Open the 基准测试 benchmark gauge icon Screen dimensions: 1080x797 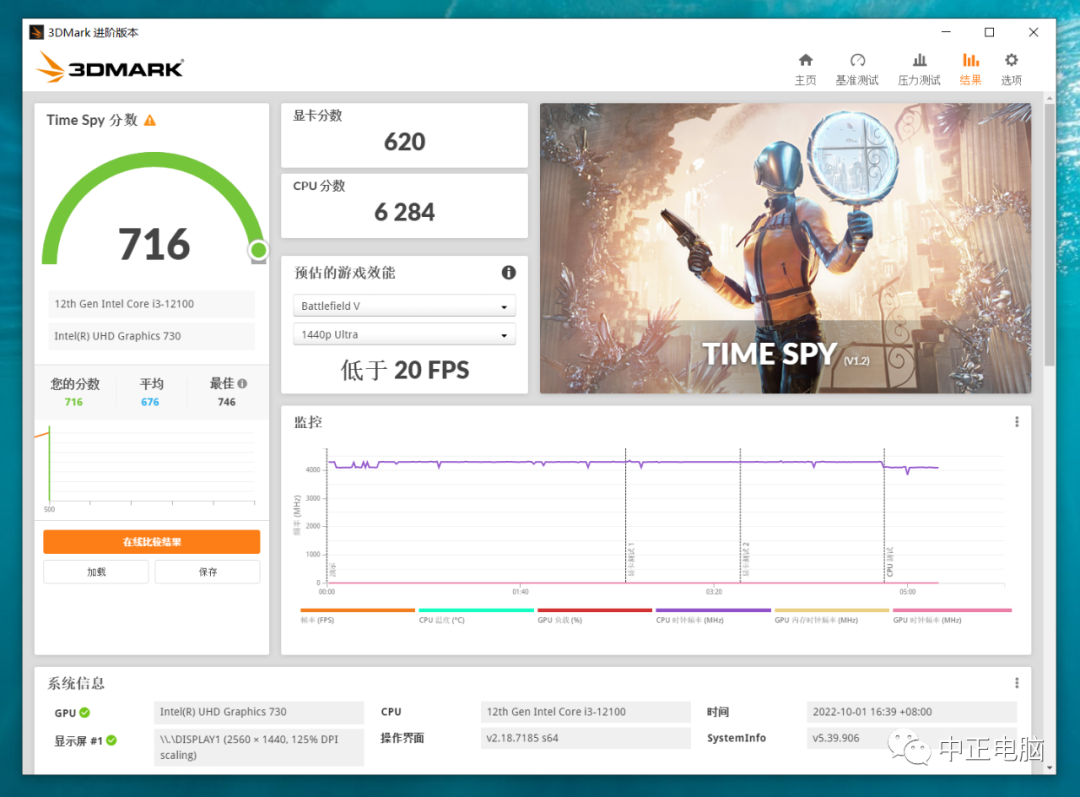pyautogui.click(x=857, y=69)
